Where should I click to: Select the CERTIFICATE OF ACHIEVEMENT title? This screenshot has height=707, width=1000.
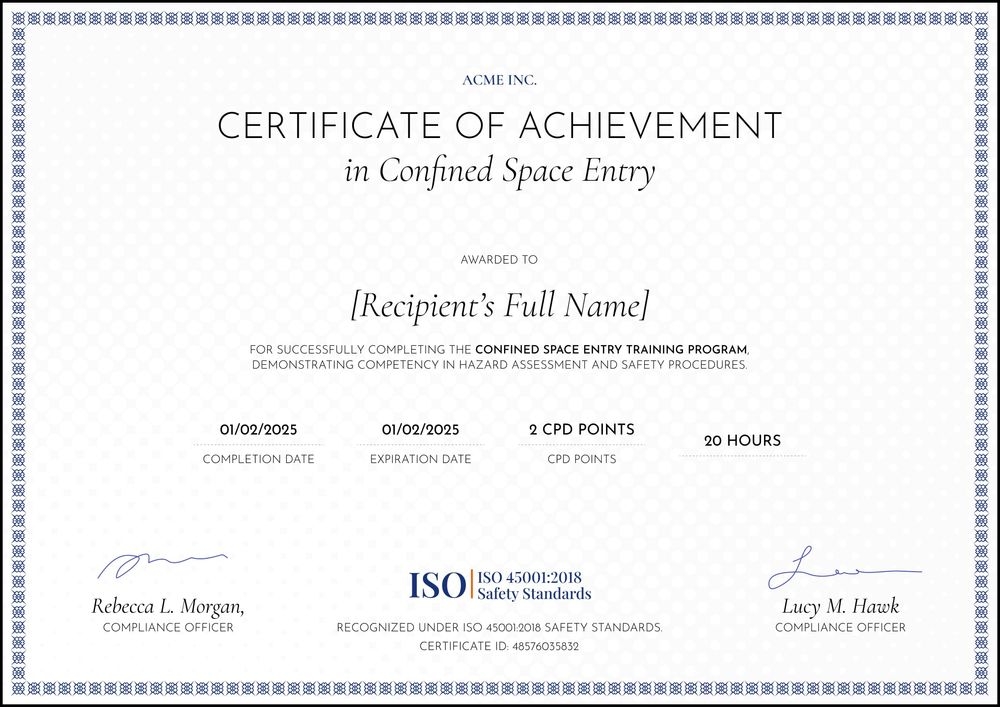tap(500, 125)
